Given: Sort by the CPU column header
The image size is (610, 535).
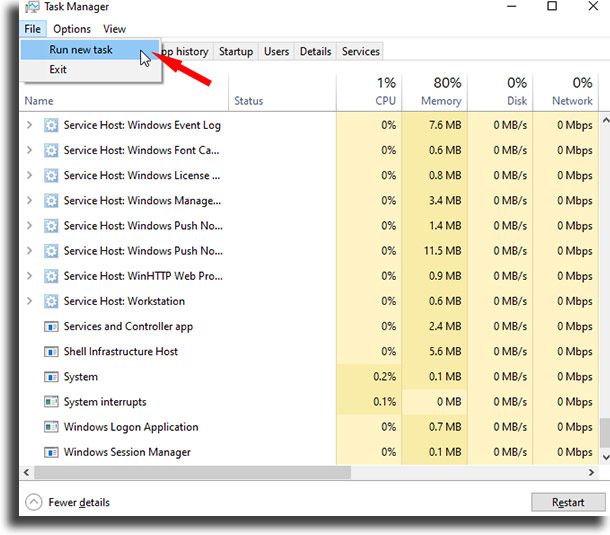Looking at the screenshot, I should point(369,93).
